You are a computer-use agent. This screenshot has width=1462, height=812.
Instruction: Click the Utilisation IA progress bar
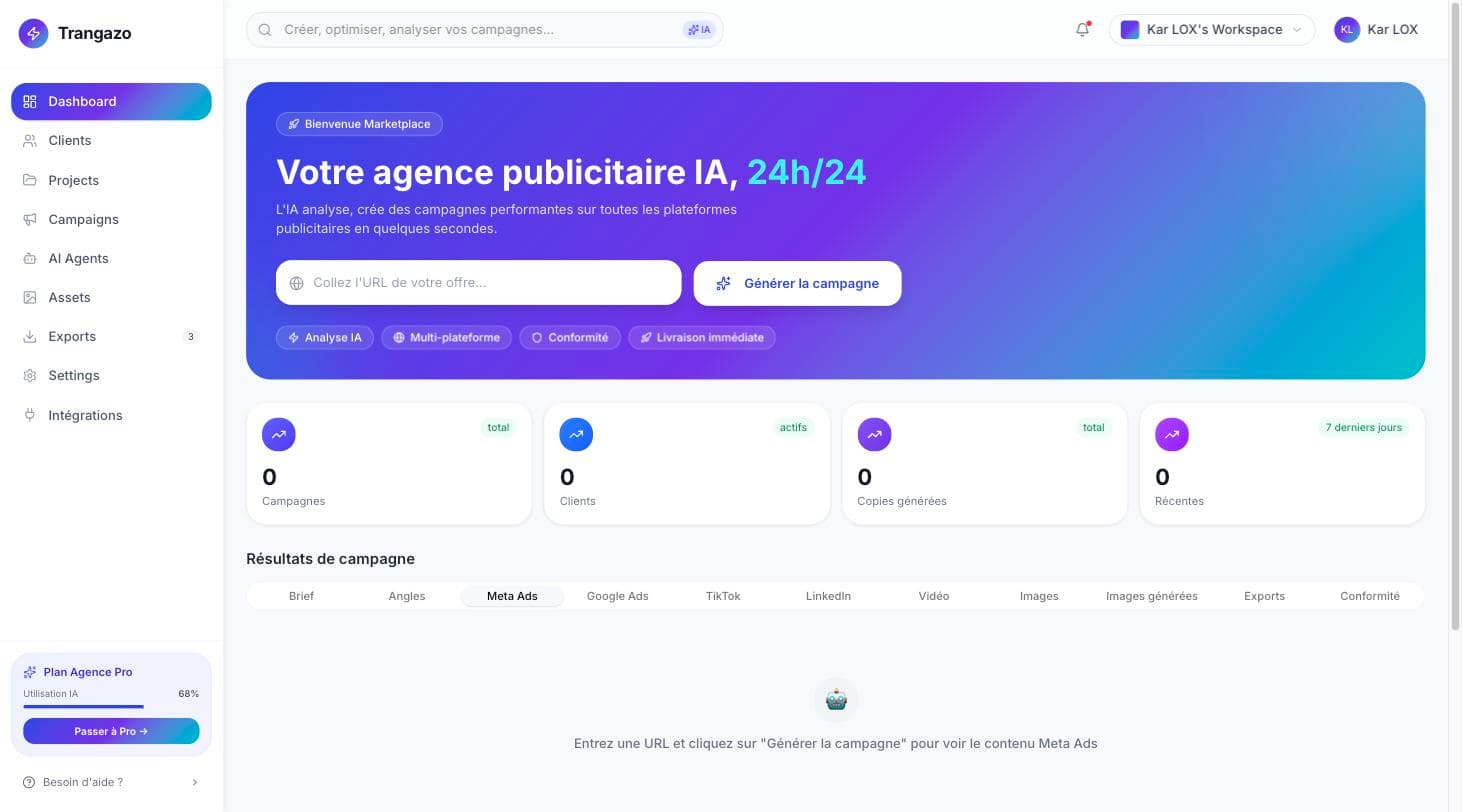pyautogui.click(x=111, y=707)
